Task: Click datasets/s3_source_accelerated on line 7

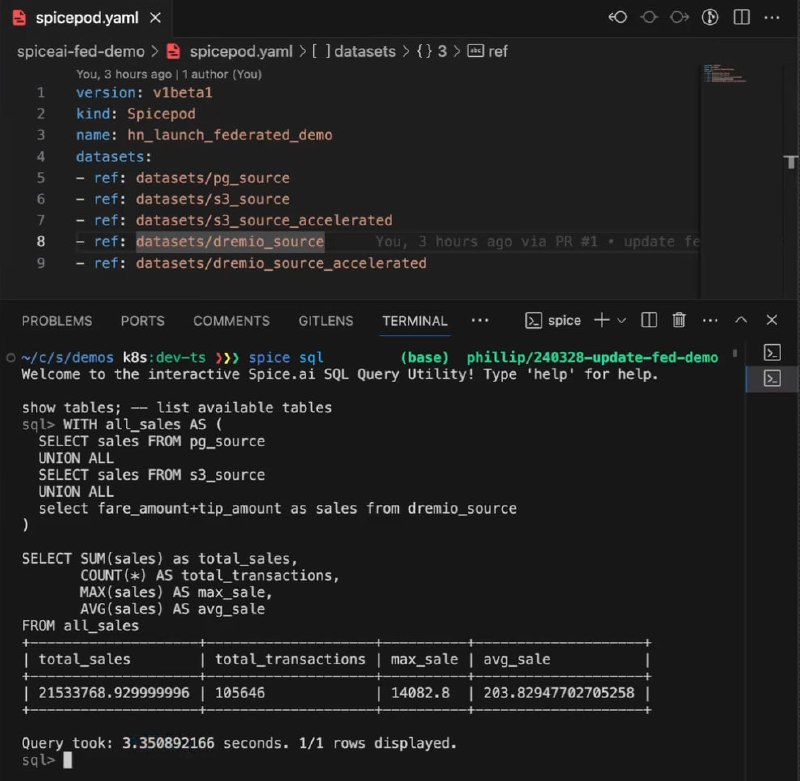Action: click(264, 220)
